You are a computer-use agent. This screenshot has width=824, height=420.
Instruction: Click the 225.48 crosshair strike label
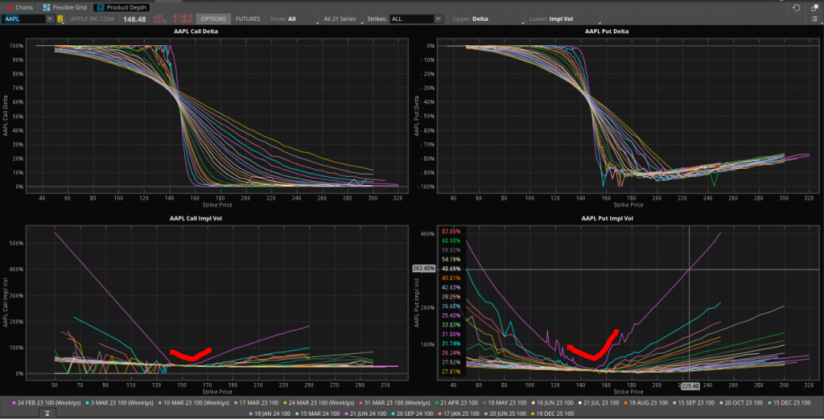coord(690,386)
